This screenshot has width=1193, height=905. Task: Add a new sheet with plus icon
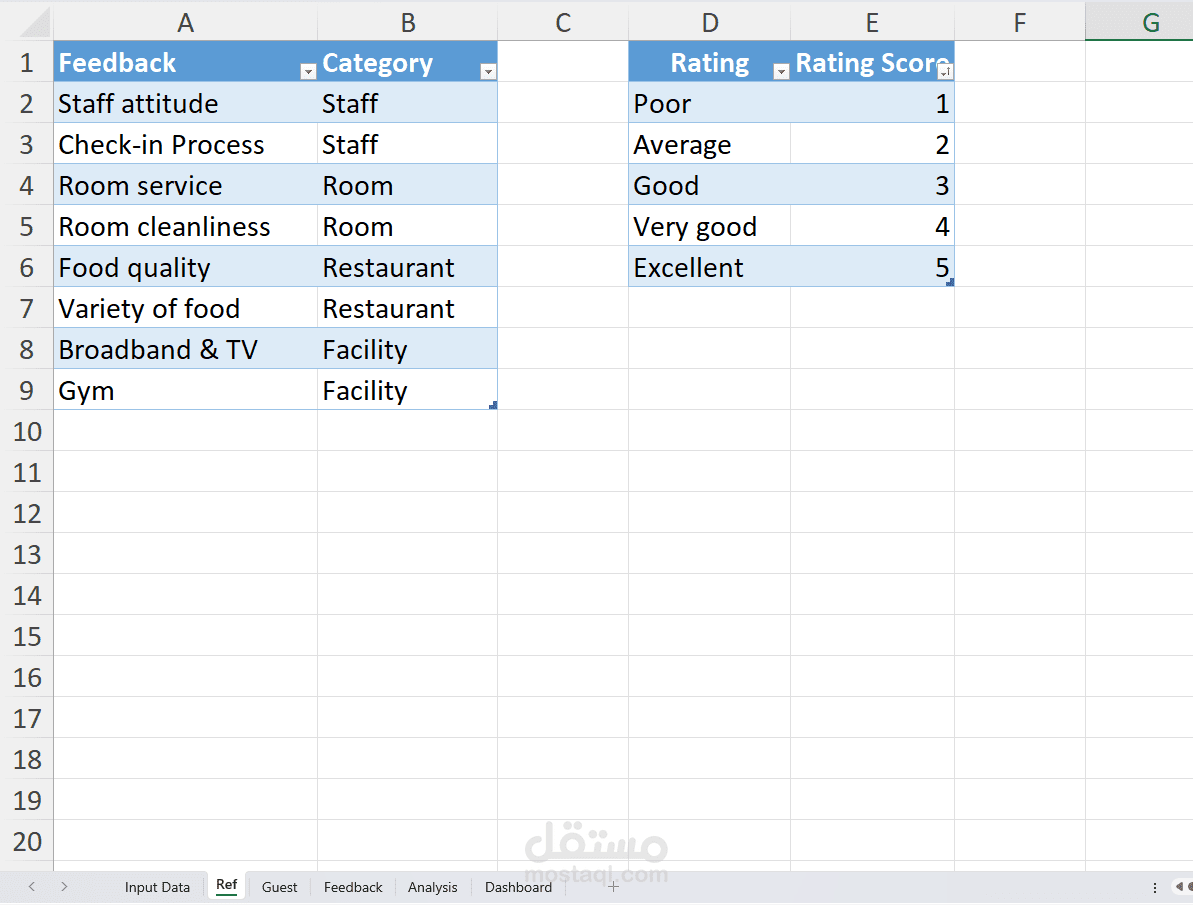pos(613,887)
